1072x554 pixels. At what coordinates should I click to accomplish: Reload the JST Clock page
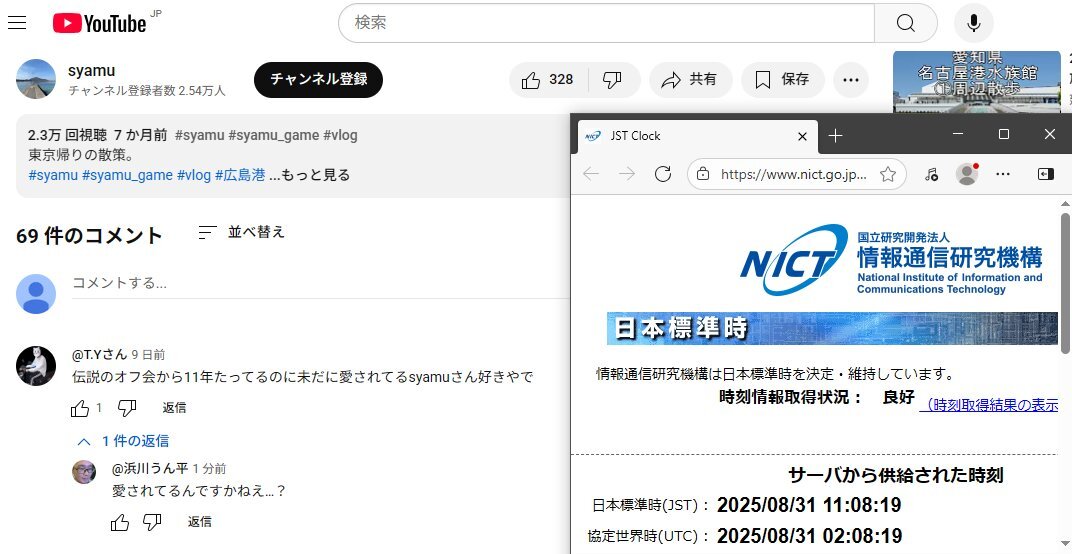coord(662,174)
